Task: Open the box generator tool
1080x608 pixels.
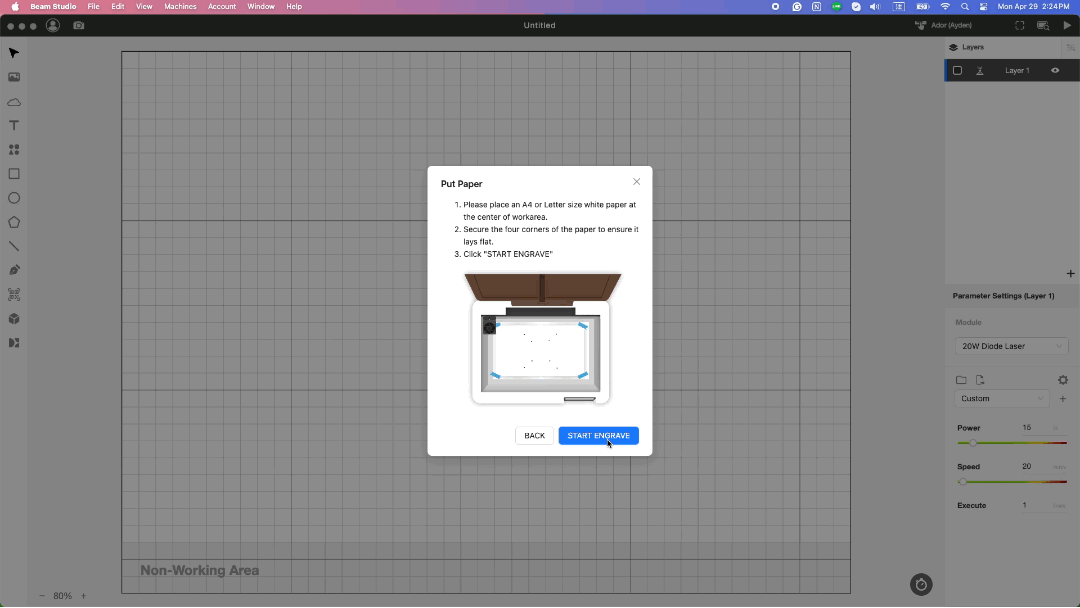Action: pyautogui.click(x=14, y=319)
